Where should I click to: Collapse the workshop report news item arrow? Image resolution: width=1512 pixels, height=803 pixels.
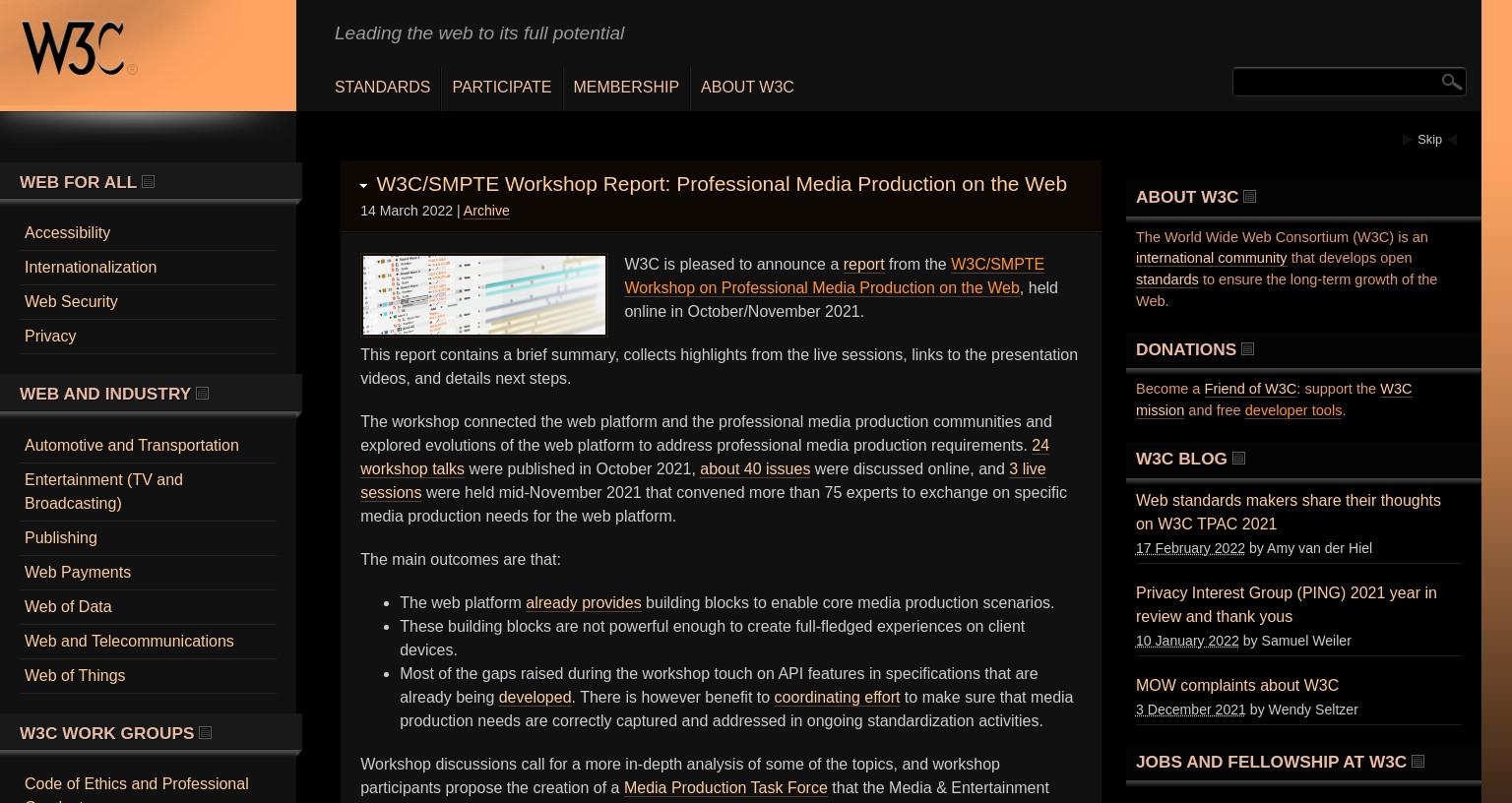coord(363,185)
